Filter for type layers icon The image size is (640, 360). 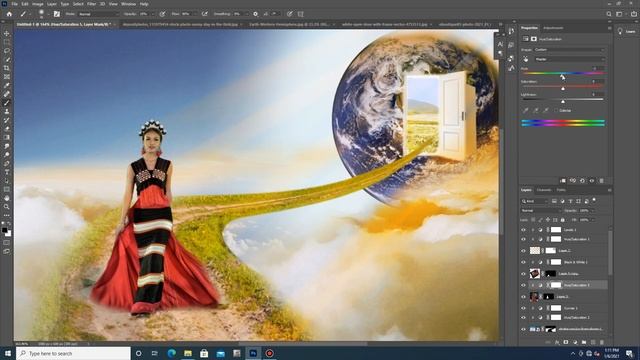570,201
